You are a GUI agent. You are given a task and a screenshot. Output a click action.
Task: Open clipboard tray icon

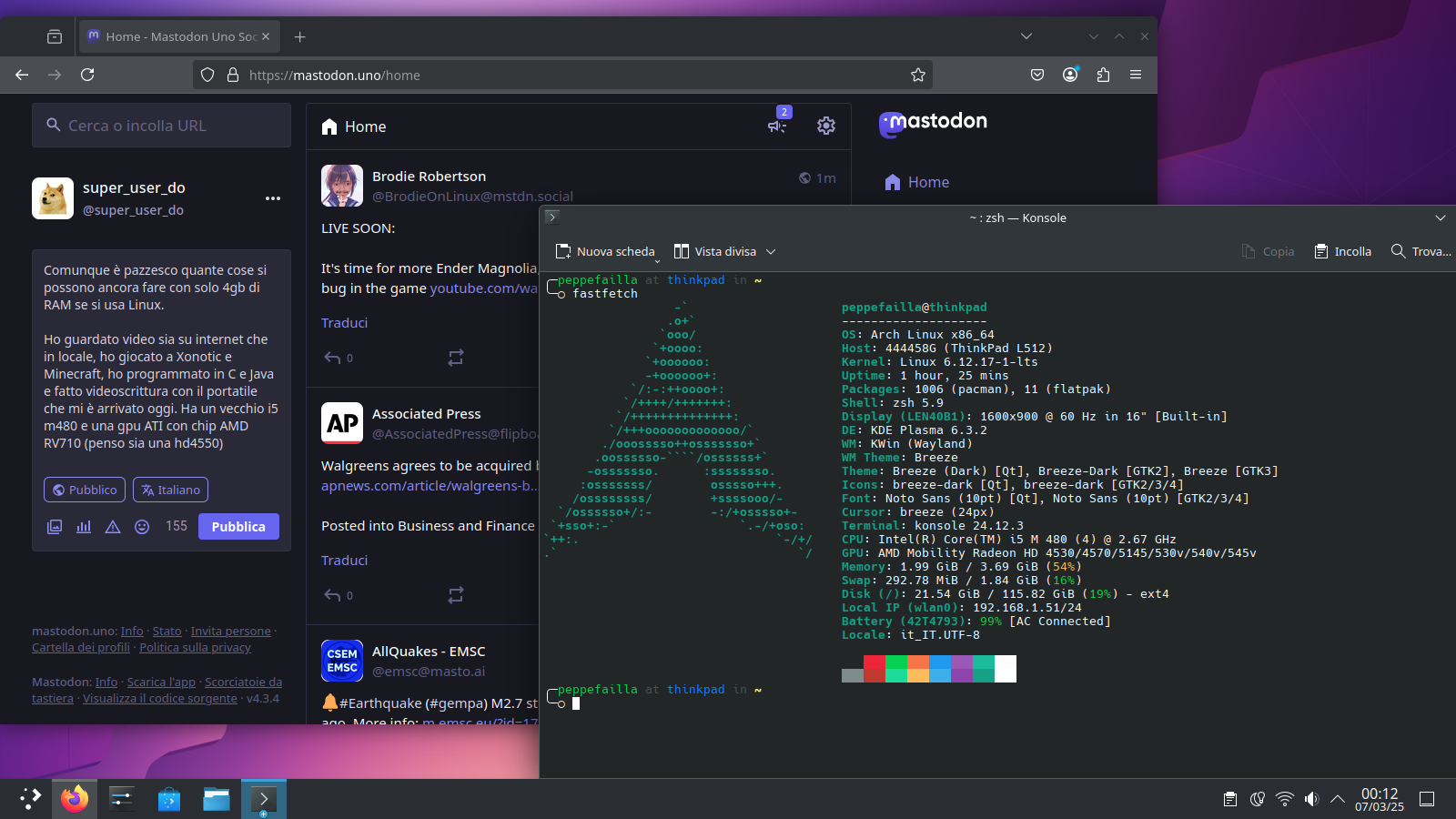click(x=1230, y=799)
